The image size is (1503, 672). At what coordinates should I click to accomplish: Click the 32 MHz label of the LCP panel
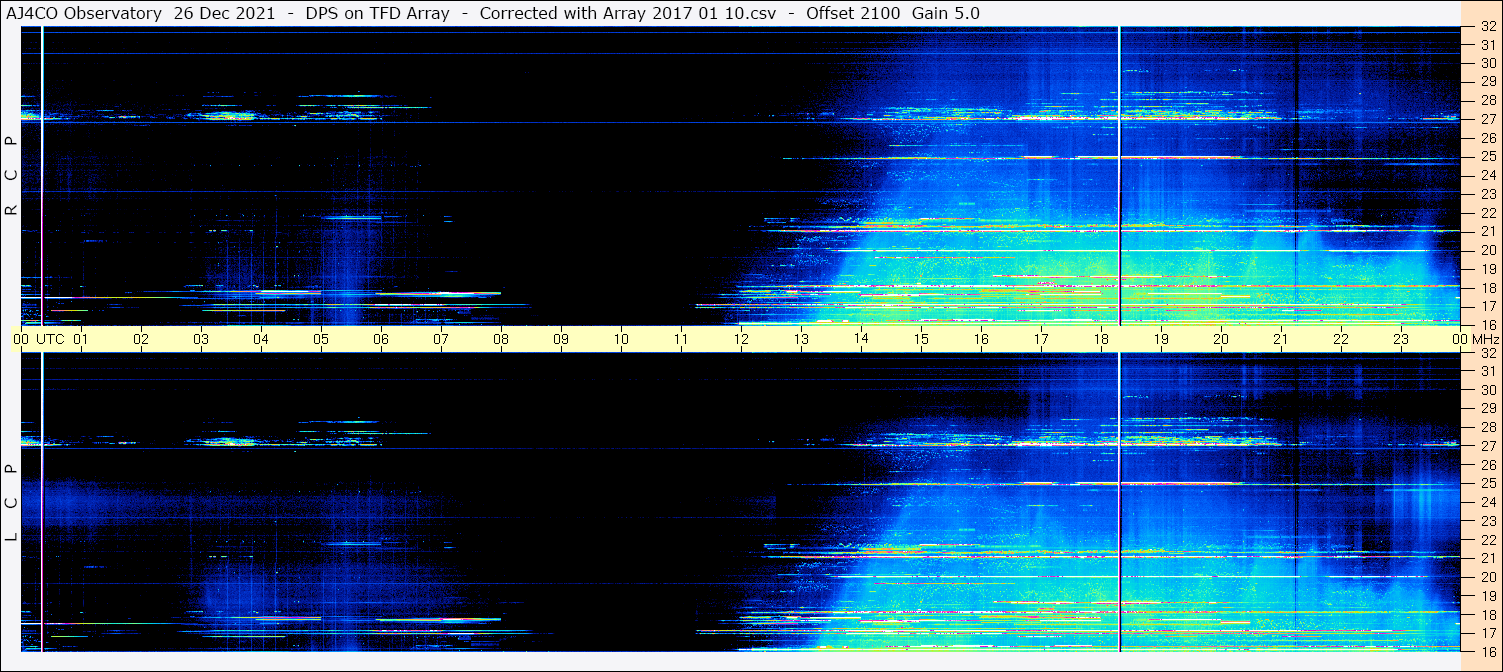1487,353
